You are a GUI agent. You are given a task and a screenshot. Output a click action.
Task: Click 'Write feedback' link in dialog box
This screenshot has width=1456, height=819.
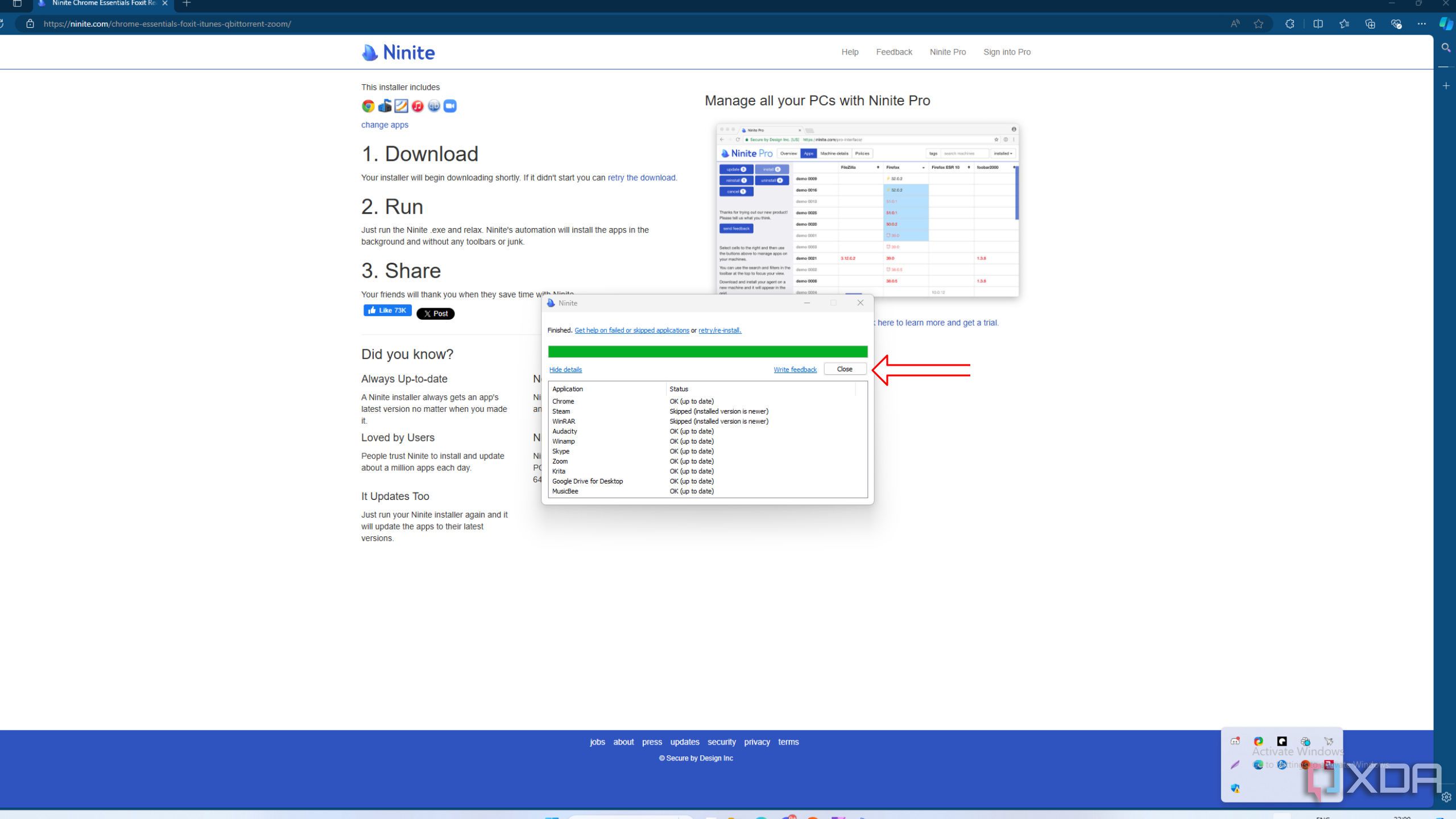(796, 369)
